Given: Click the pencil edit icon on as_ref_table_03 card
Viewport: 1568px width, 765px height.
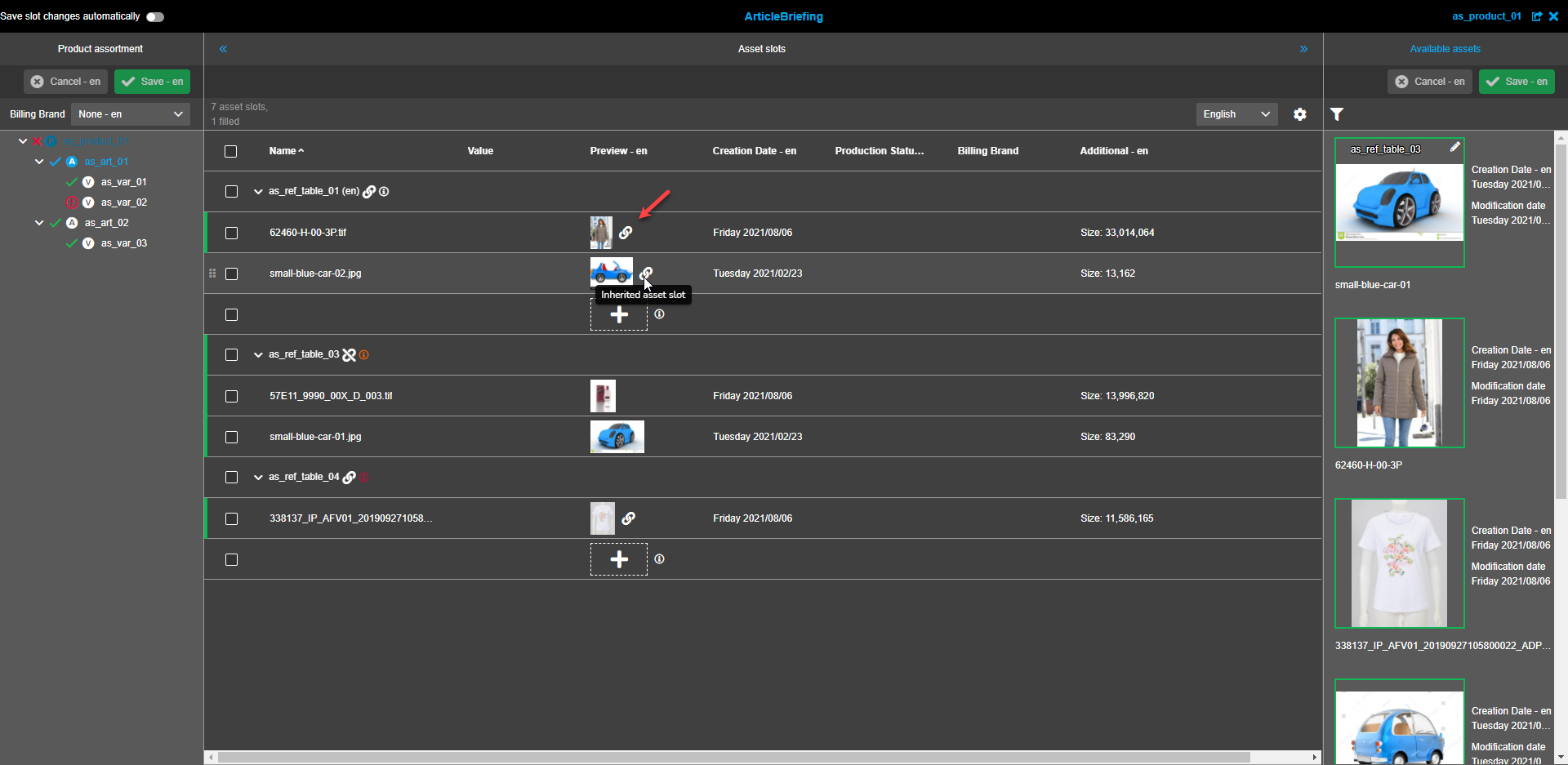Looking at the screenshot, I should 1455,147.
